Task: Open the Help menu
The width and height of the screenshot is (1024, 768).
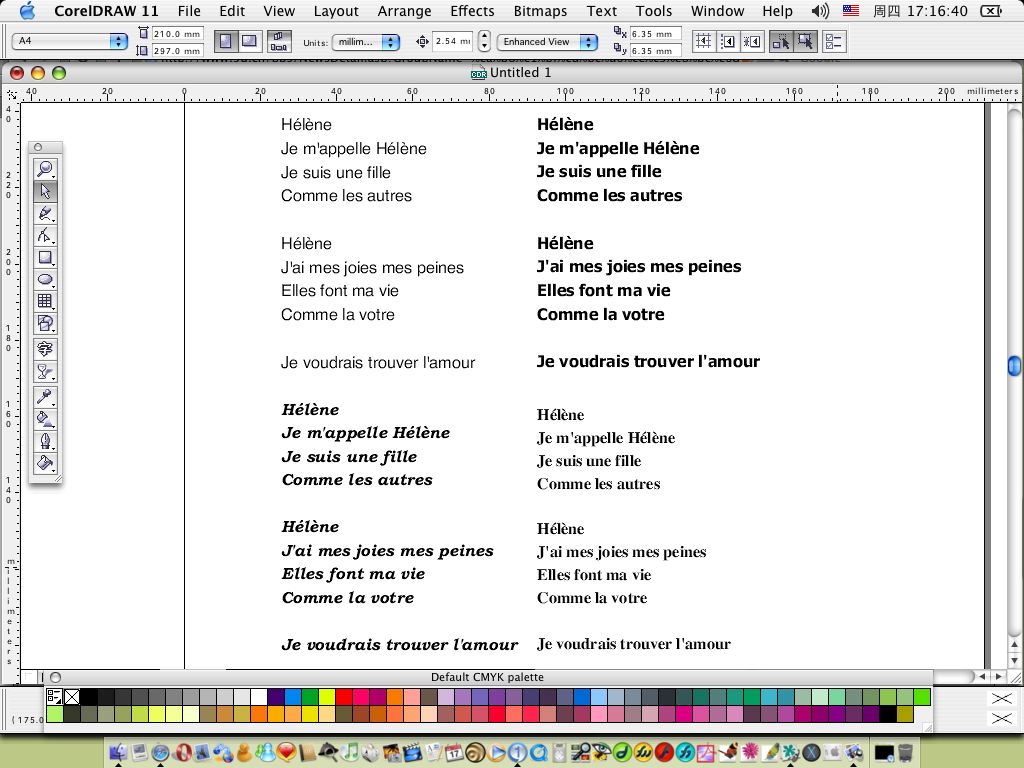Action: click(777, 11)
